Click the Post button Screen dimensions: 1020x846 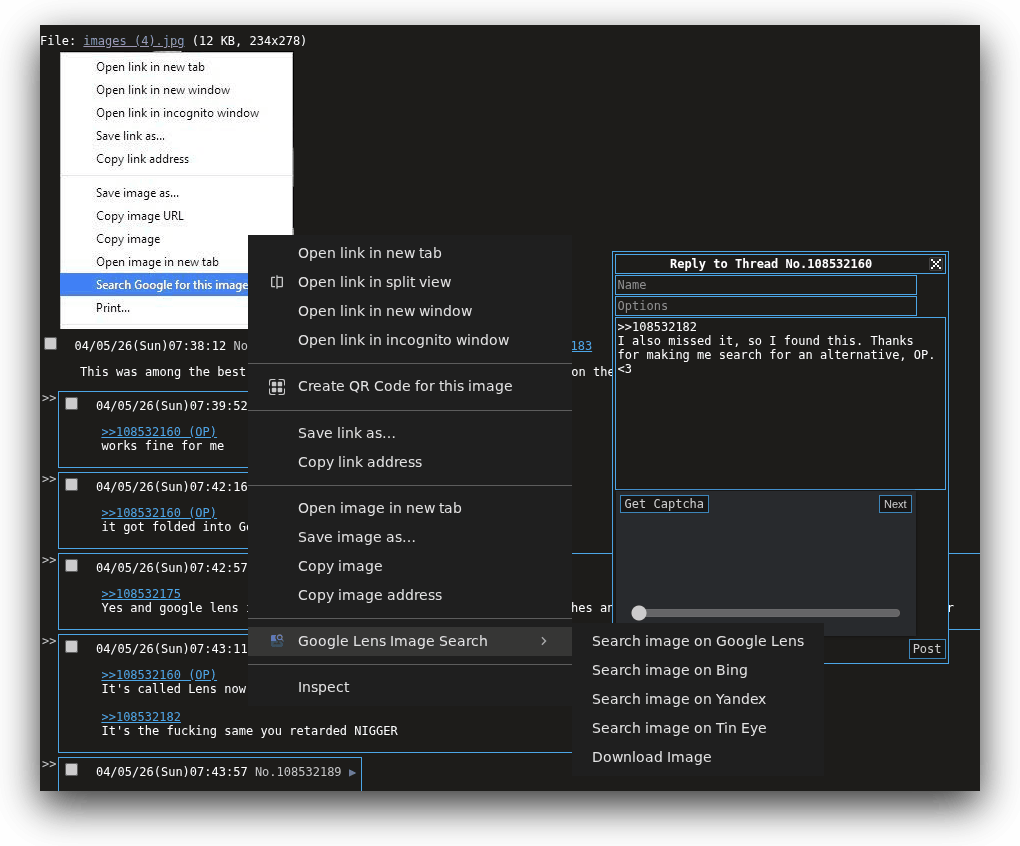tap(926, 648)
